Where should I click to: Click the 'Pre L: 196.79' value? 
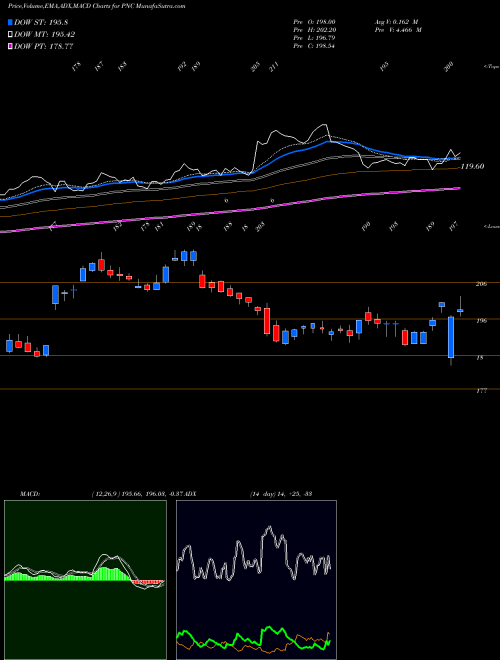tap(314, 38)
